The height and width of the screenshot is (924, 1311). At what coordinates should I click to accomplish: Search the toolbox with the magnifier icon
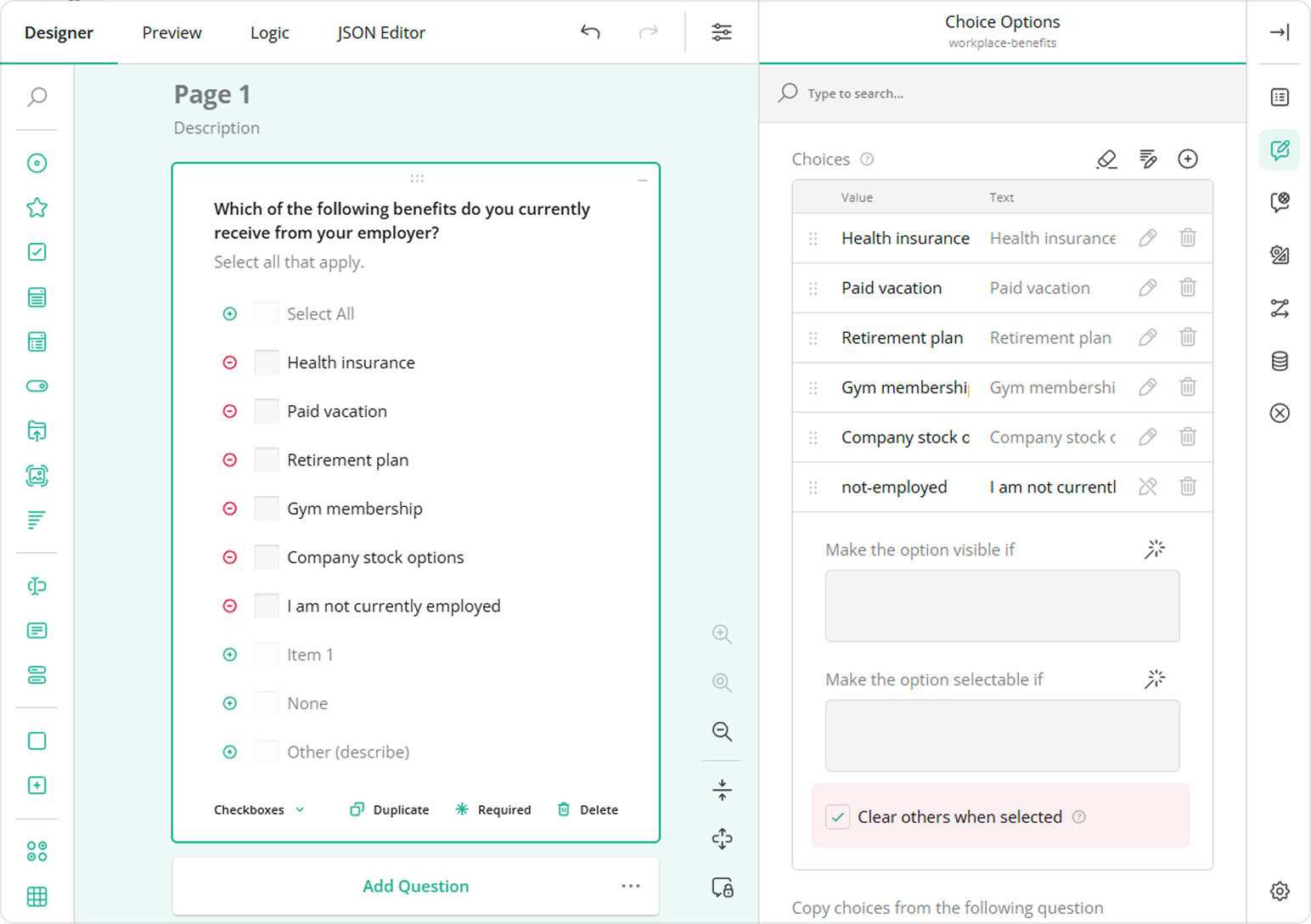37,97
